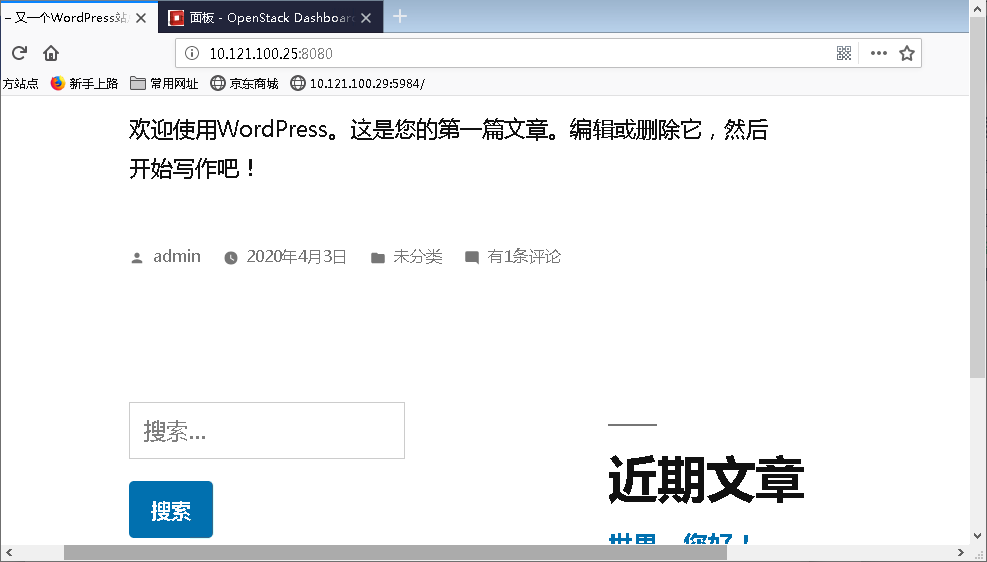Open the 有1条评论 comments link
The width and height of the screenshot is (987, 562).
click(524, 256)
